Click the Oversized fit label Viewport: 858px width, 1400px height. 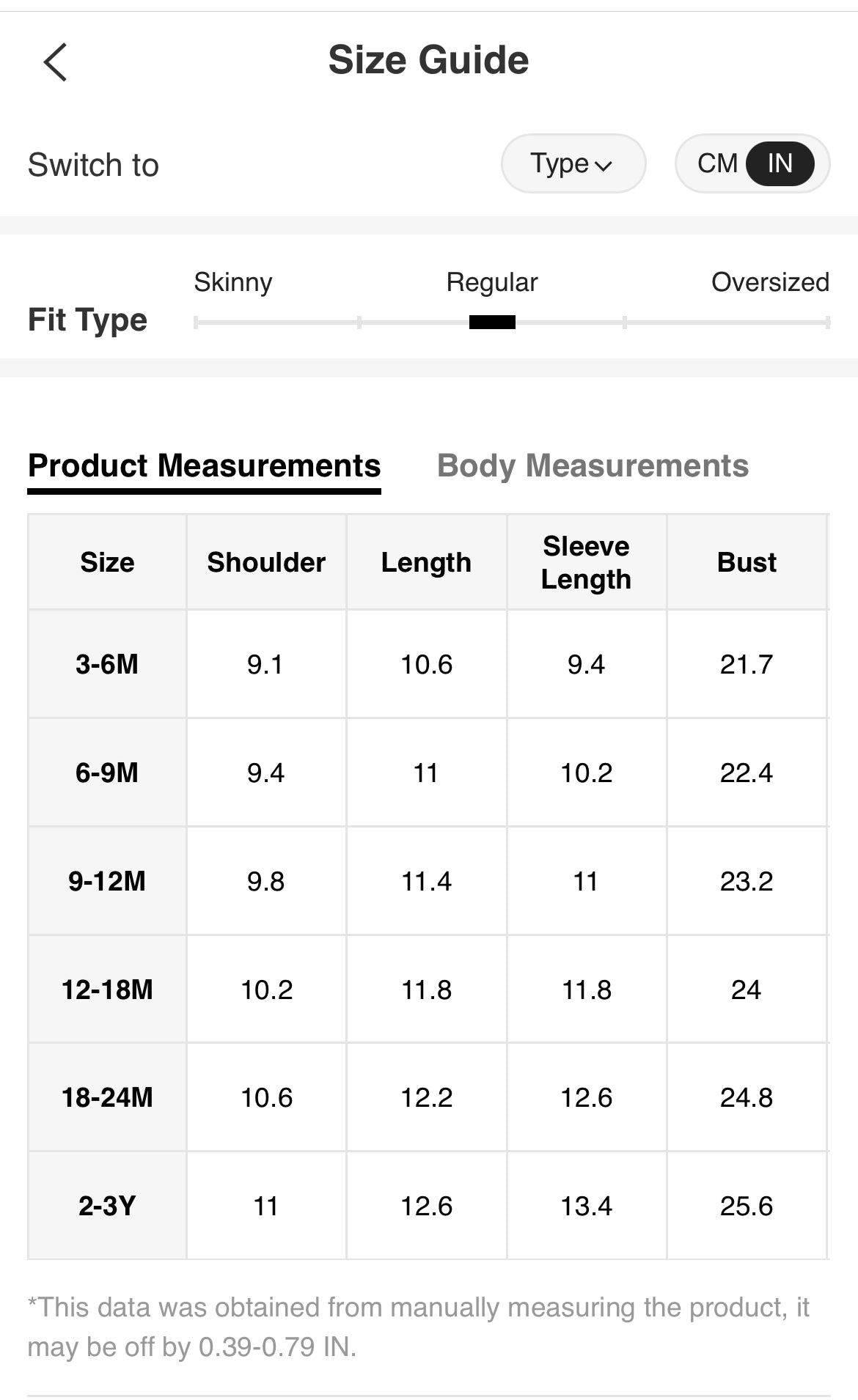point(770,282)
